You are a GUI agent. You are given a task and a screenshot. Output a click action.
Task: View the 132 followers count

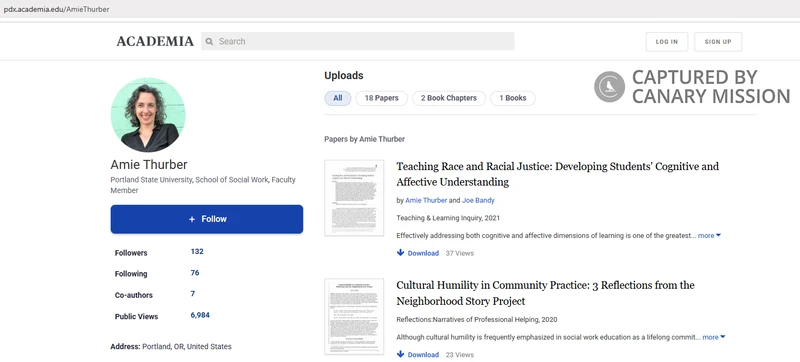click(x=197, y=251)
